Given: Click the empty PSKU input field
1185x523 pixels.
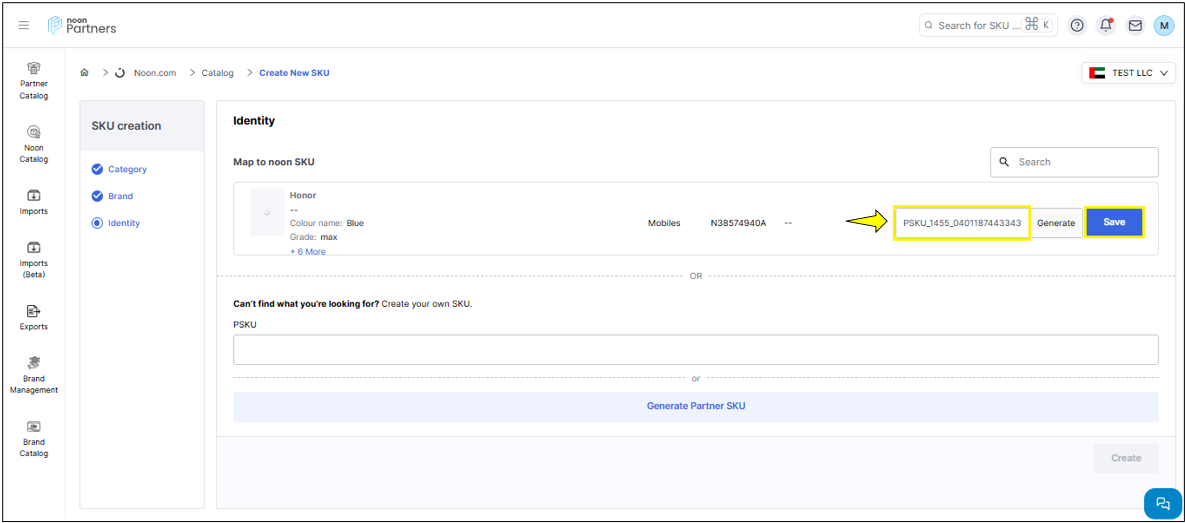Looking at the screenshot, I should click(695, 350).
